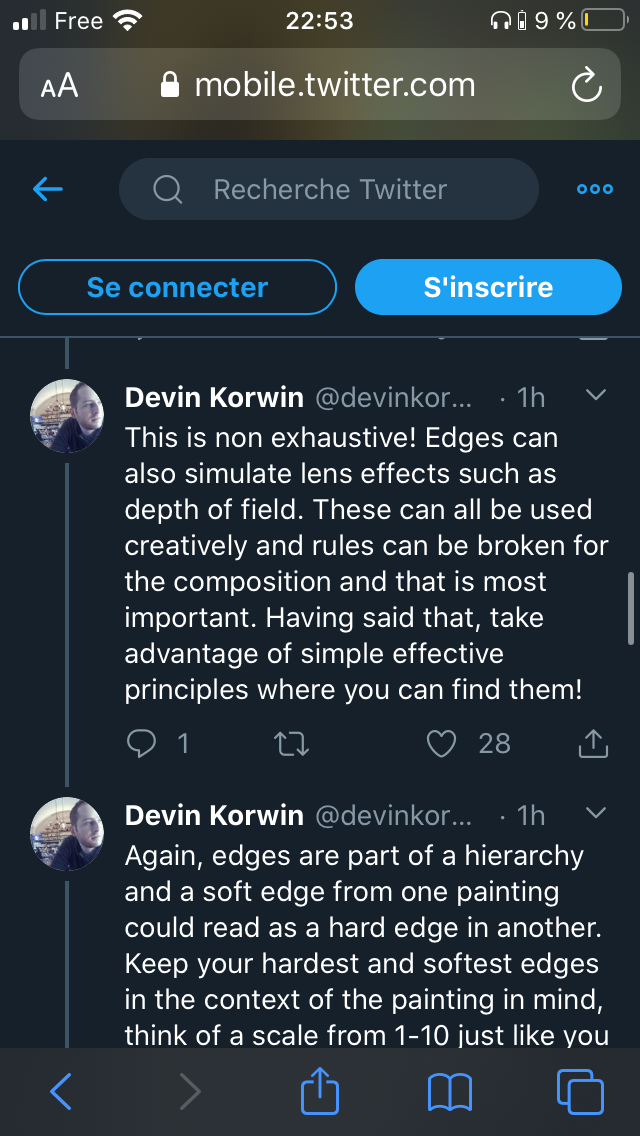The image size is (640, 1136).
Task: Expand the first tweet's chevron menu
Action: (x=595, y=396)
